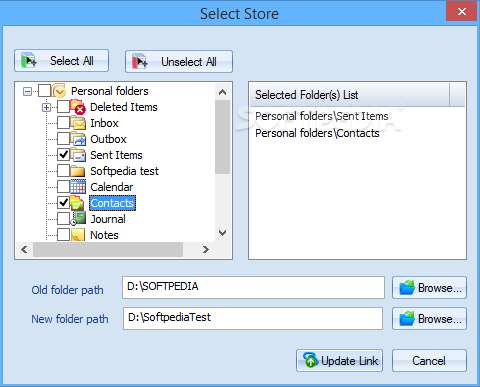This screenshot has width=480, height=387.
Task: Collapse the Personal folders tree node
Action: coord(28,91)
